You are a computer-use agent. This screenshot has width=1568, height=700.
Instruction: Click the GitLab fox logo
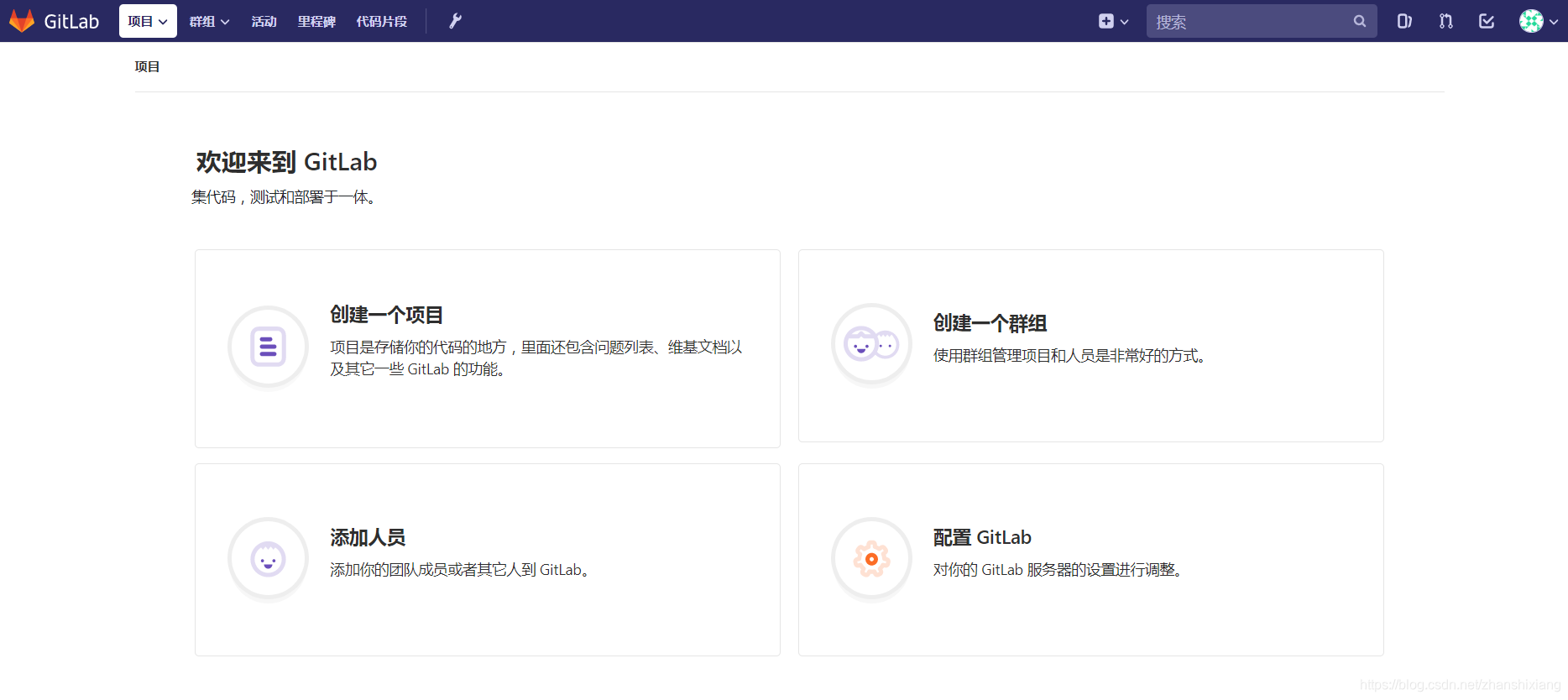point(22,21)
